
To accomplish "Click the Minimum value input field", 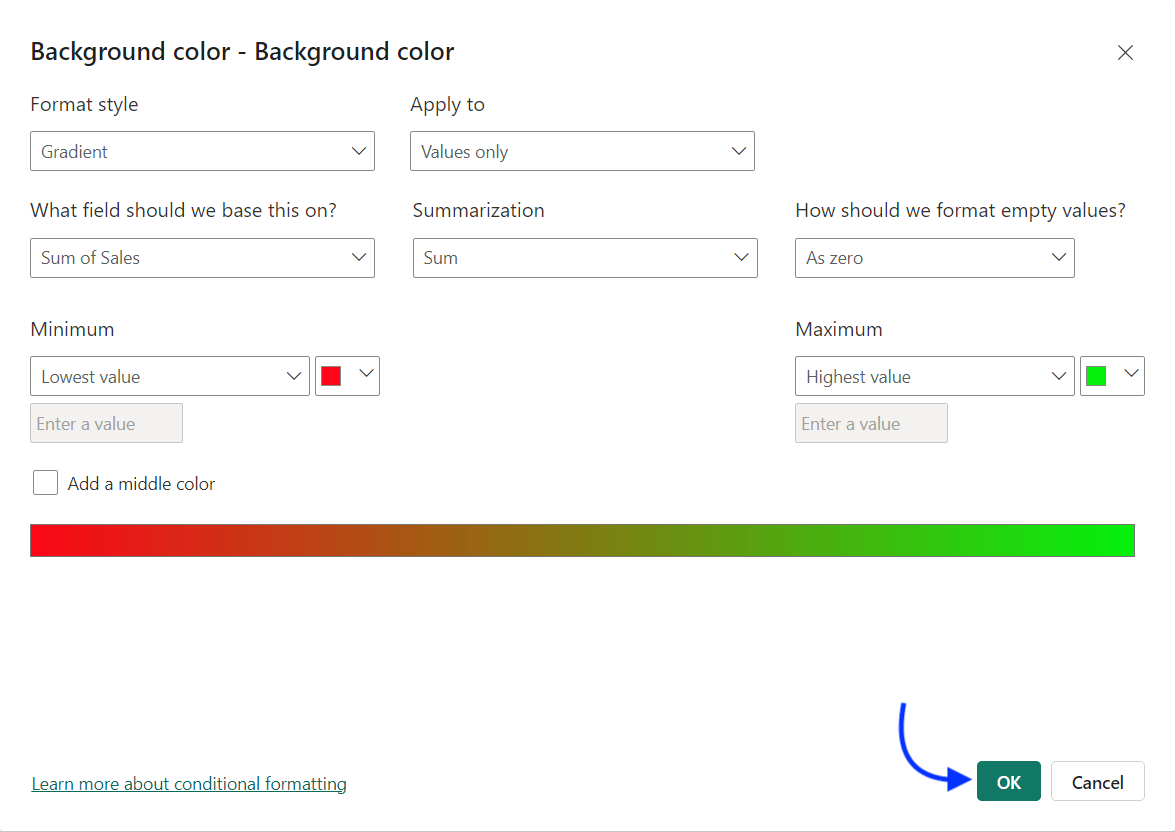I will pyautogui.click(x=105, y=423).
